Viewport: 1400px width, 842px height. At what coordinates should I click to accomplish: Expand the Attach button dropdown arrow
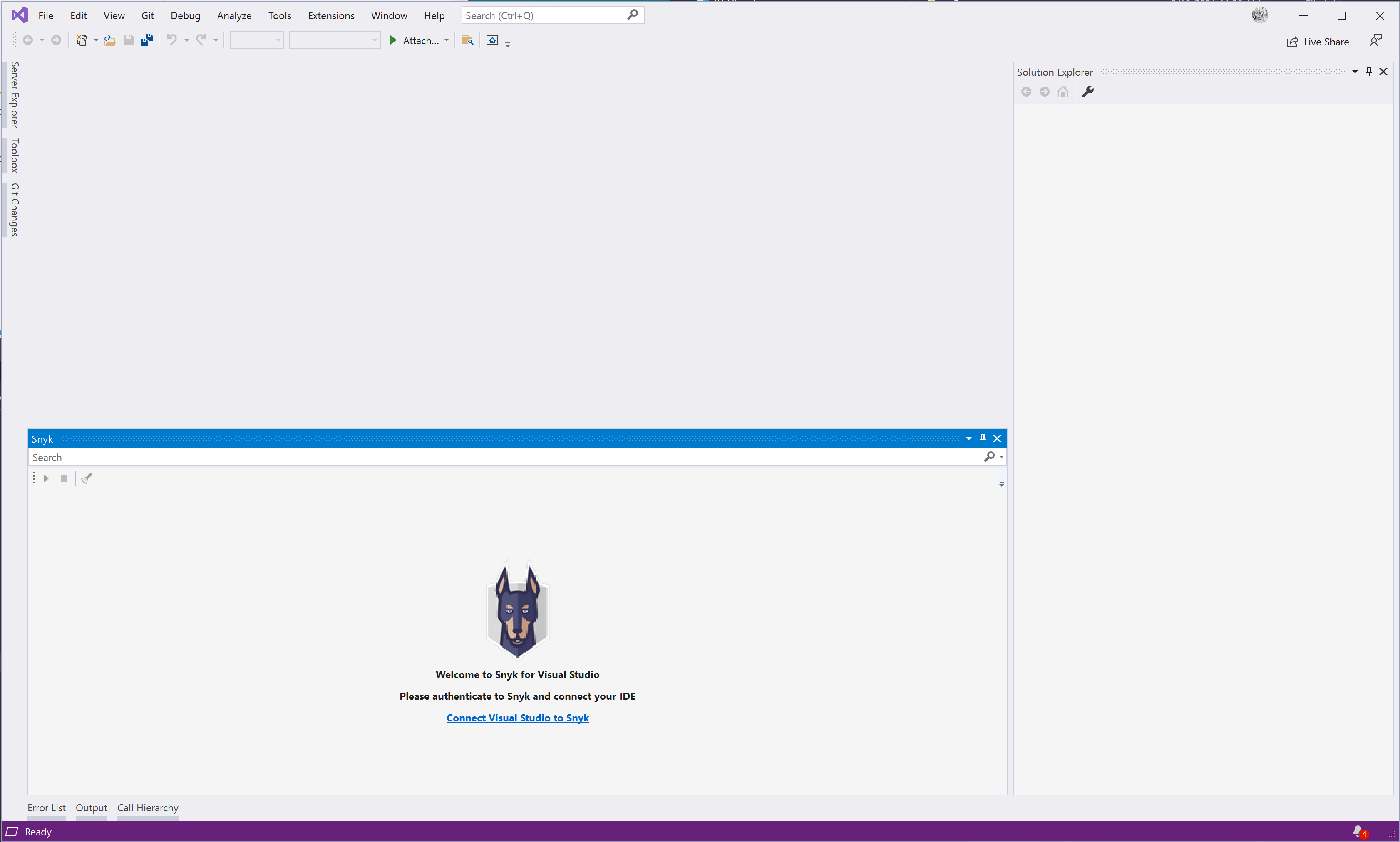point(447,40)
